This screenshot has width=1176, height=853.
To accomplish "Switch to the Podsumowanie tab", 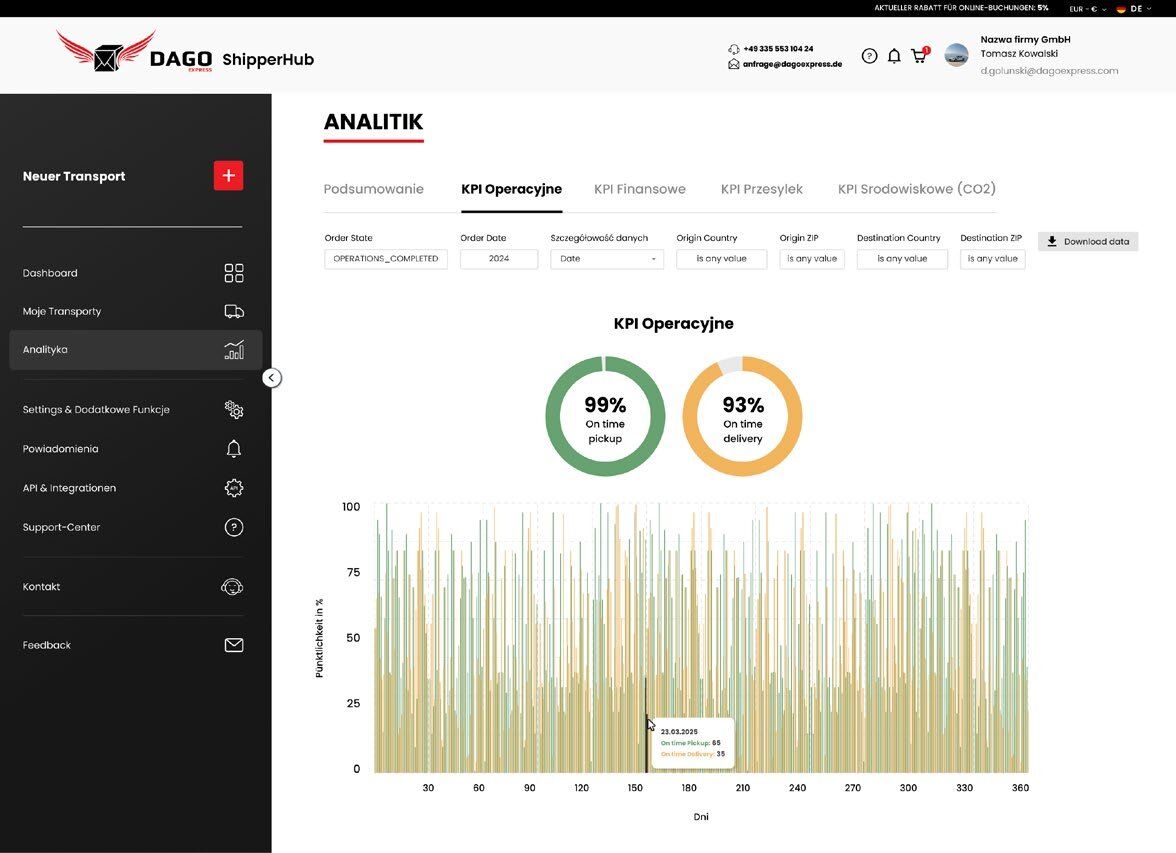I will 374,189.
